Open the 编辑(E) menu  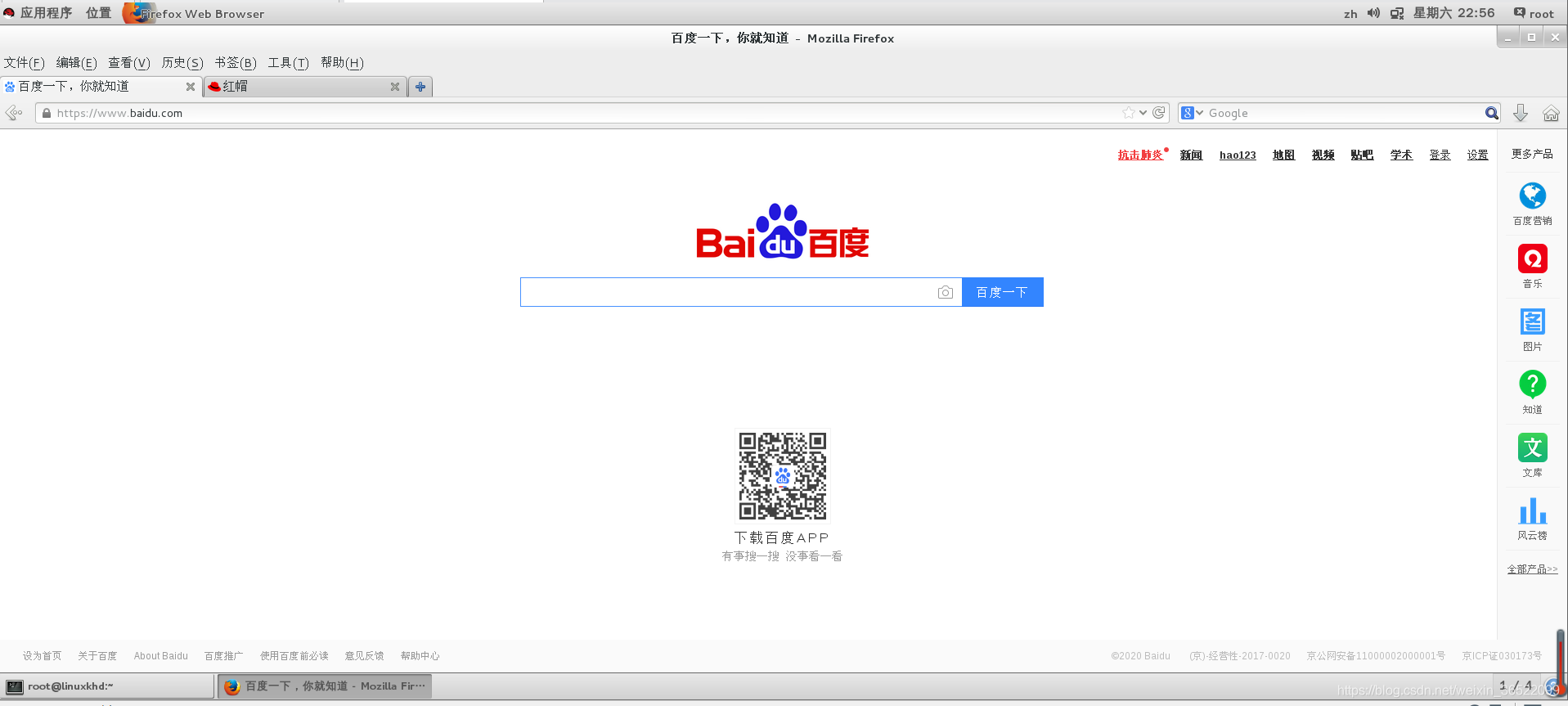click(x=76, y=63)
